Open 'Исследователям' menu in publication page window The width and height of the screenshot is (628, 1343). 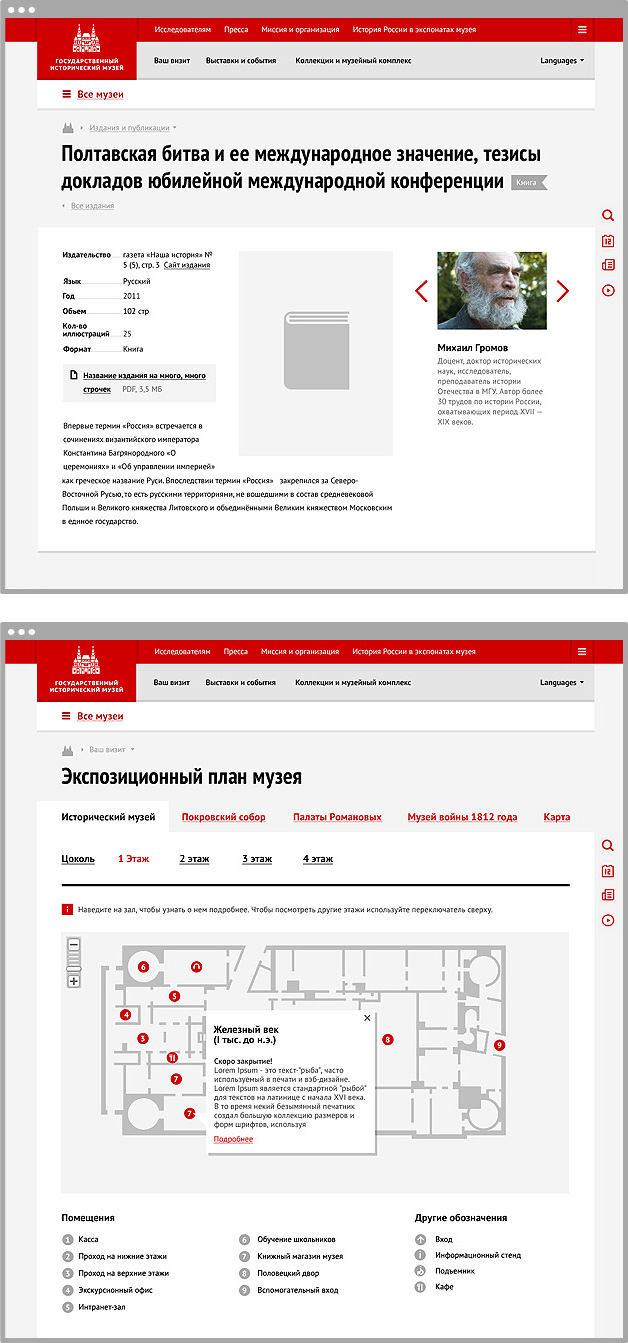[x=183, y=30]
